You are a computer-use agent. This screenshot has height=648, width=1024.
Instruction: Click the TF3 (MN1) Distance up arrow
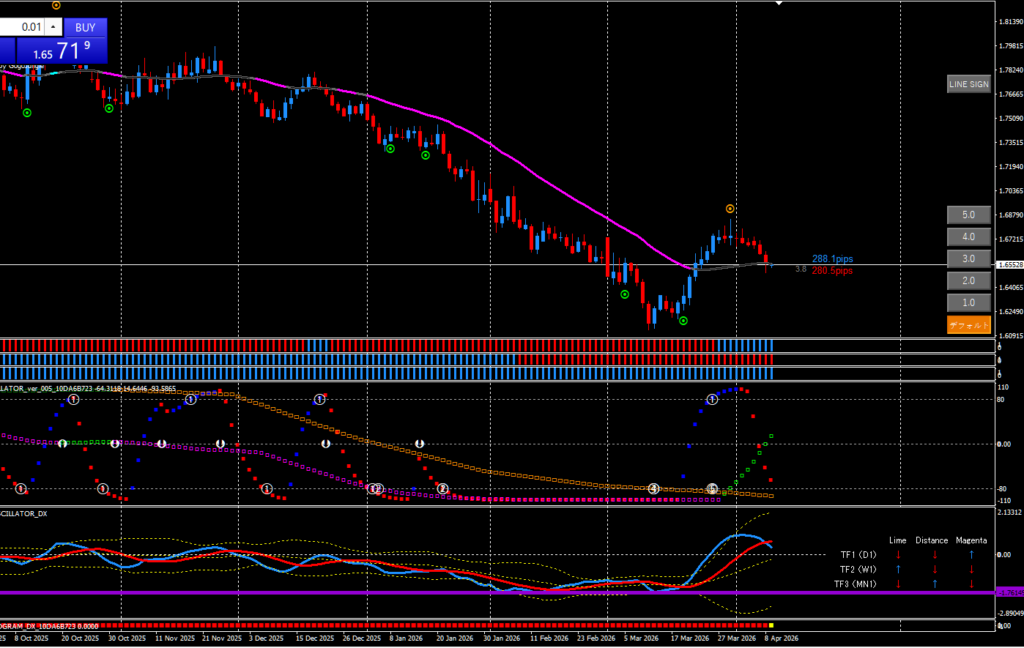[x=935, y=583]
